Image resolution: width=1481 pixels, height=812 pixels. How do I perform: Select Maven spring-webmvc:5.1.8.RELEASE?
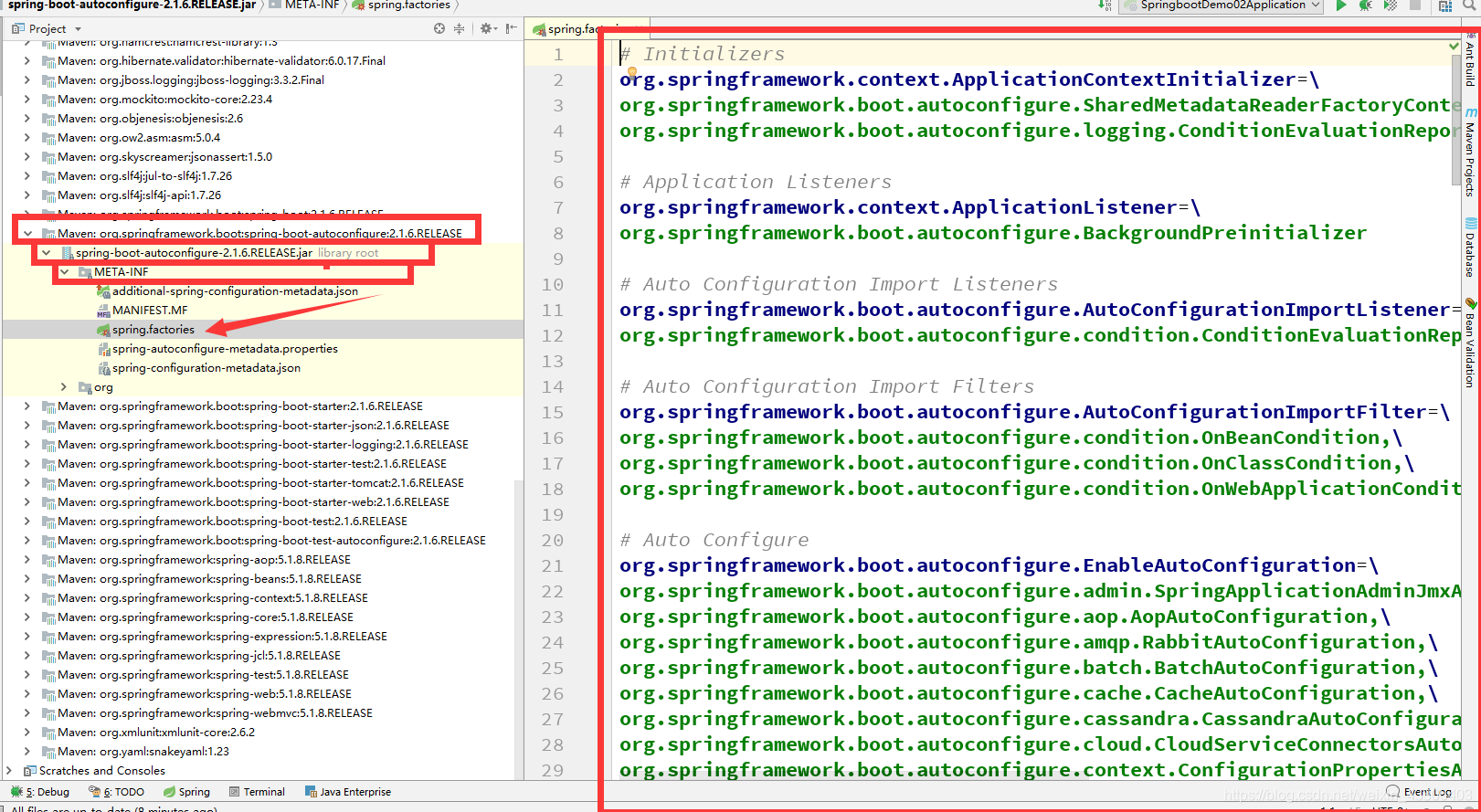[x=215, y=713]
